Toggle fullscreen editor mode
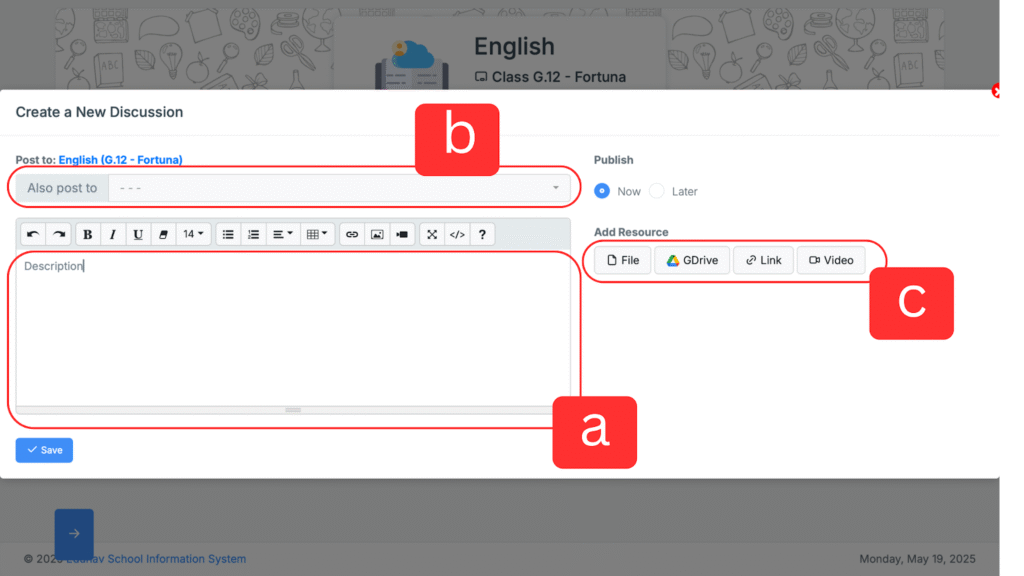 (x=432, y=234)
